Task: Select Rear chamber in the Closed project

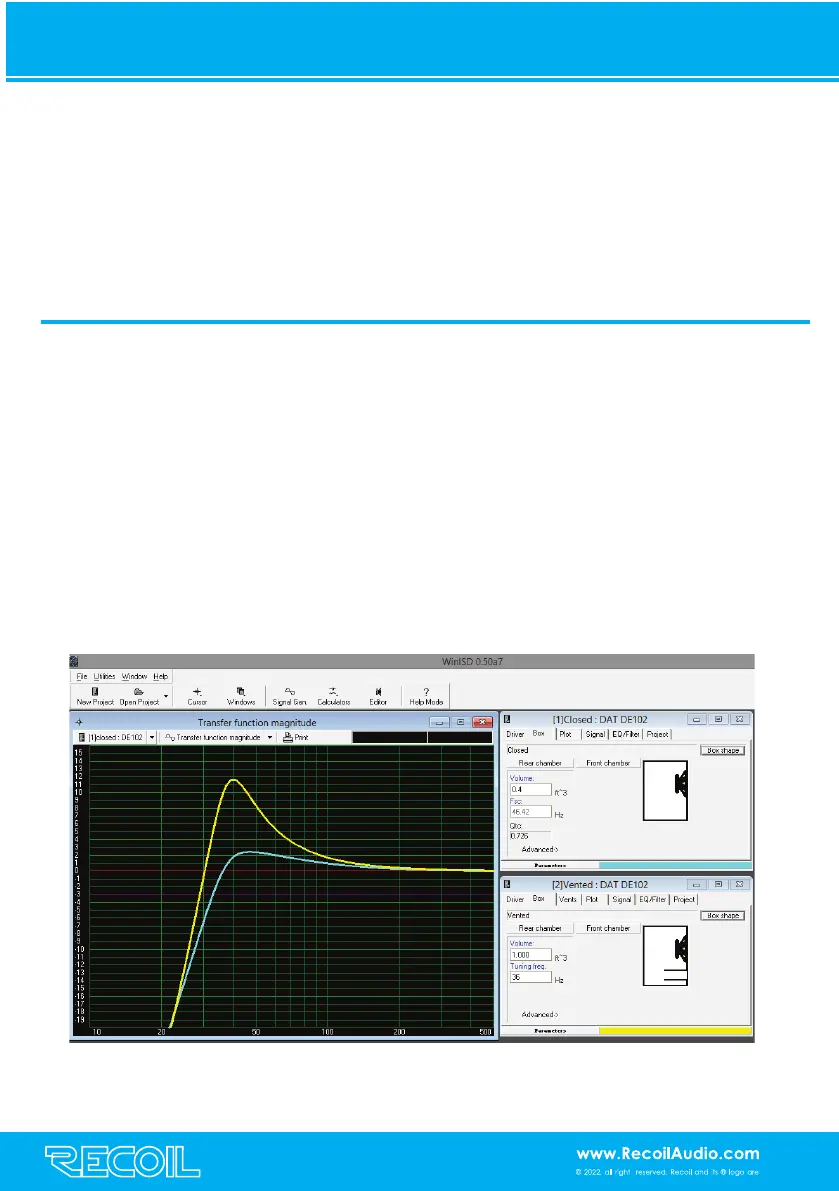Action: point(540,763)
